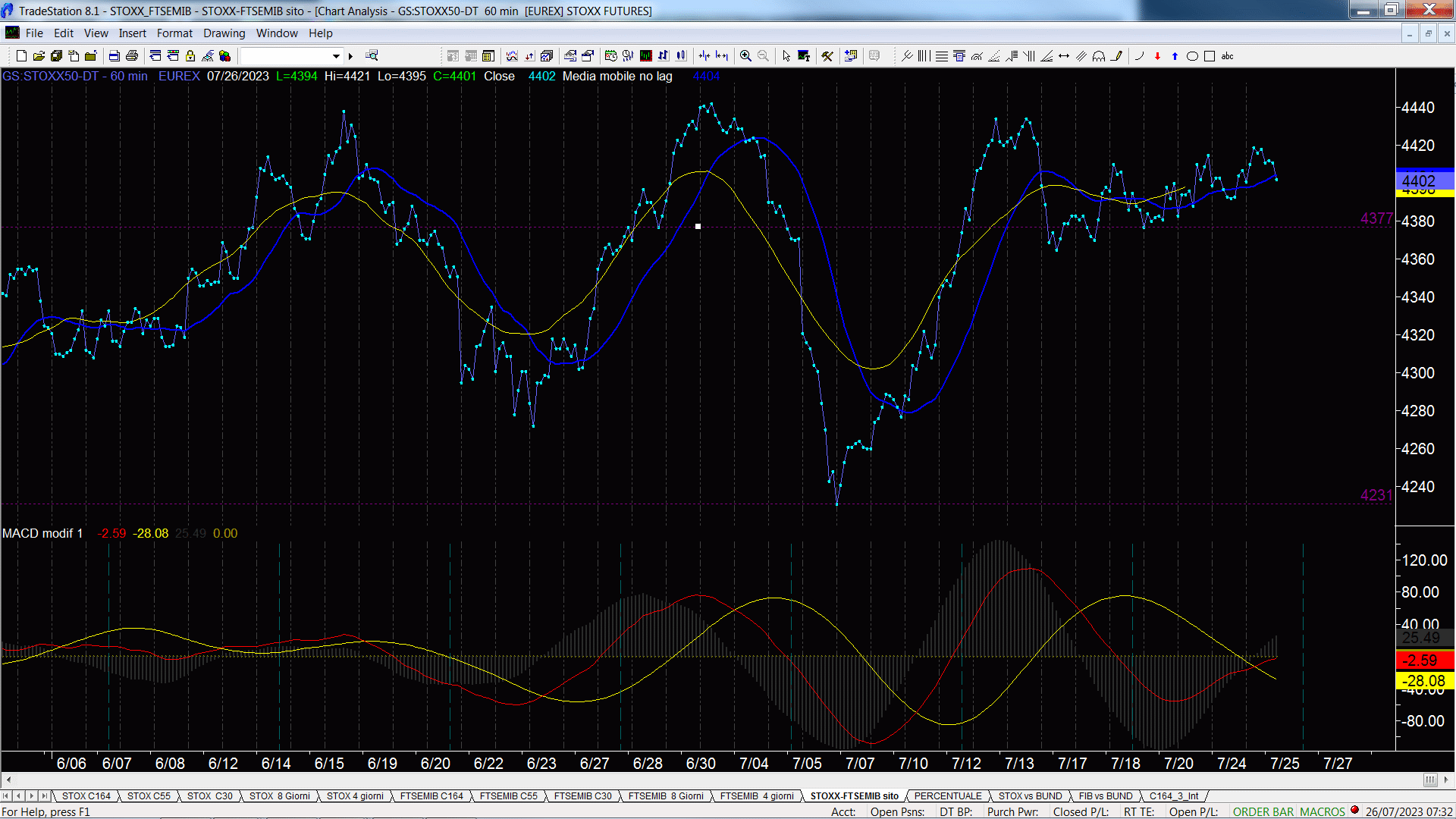Select the Zoom In magnifier tool
The height and width of the screenshot is (819, 1456).
click(x=745, y=56)
